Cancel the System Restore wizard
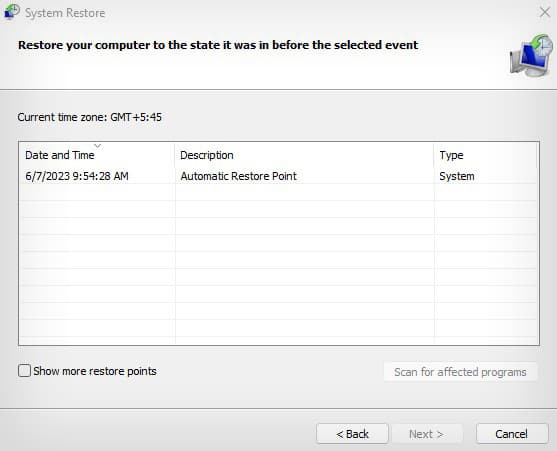 click(x=512, y=434)
